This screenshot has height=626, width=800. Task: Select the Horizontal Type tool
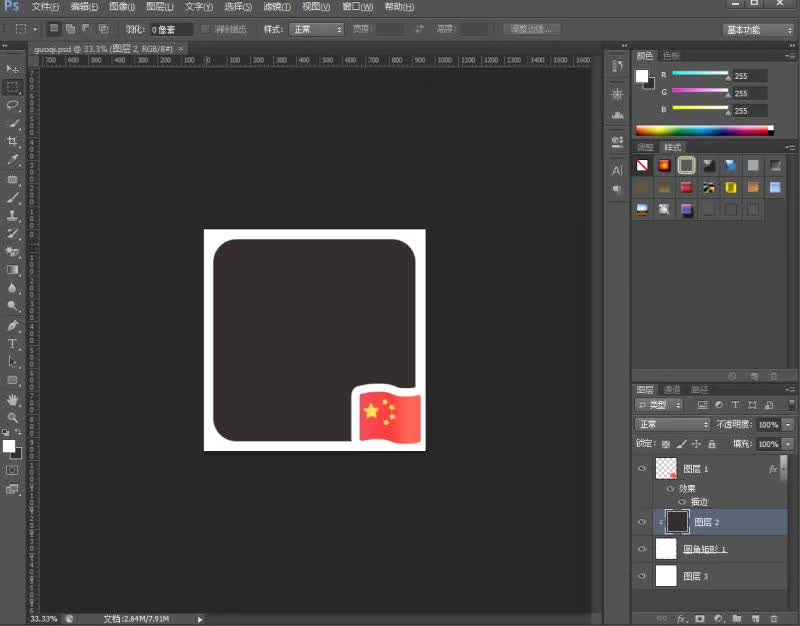[x=13, y=344]
